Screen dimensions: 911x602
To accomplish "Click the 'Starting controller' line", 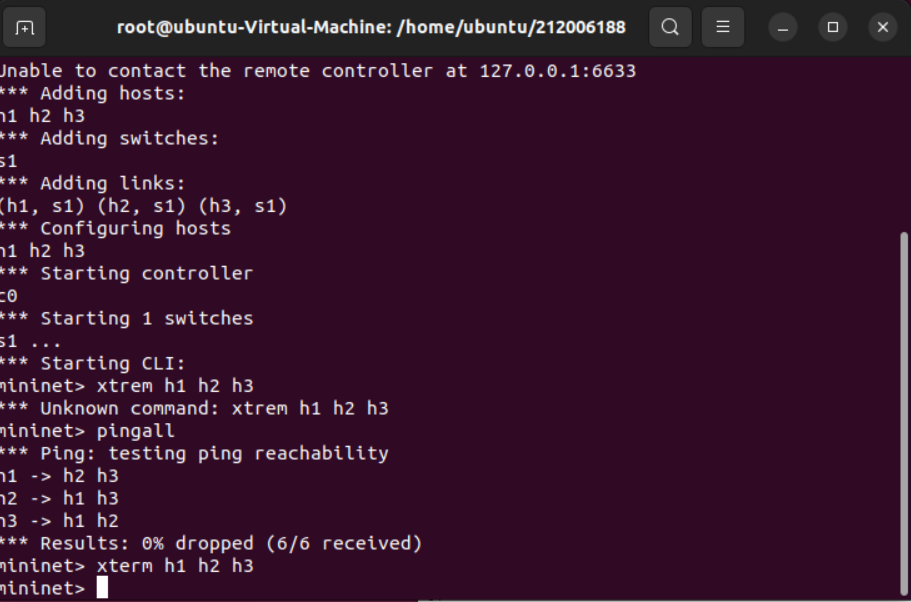I will click(127, 274).
